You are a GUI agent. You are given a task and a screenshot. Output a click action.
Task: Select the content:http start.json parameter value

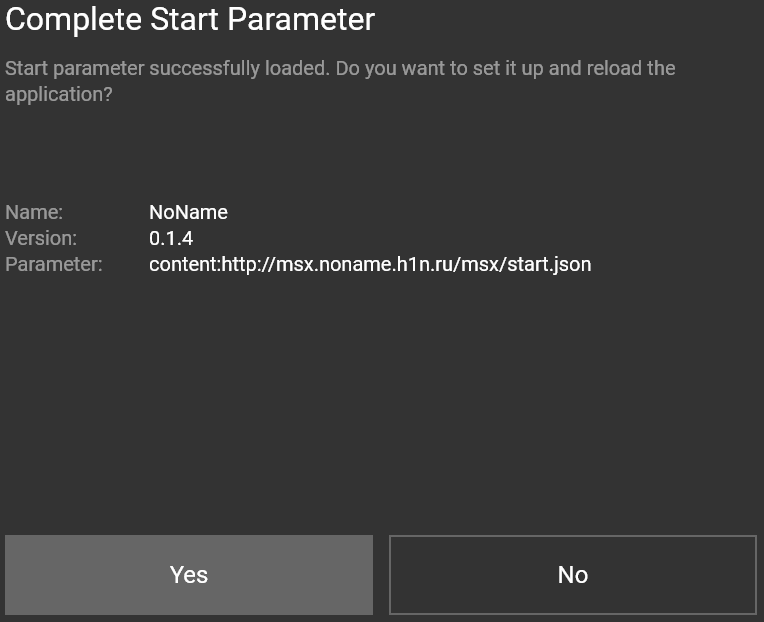pos(370,264)
